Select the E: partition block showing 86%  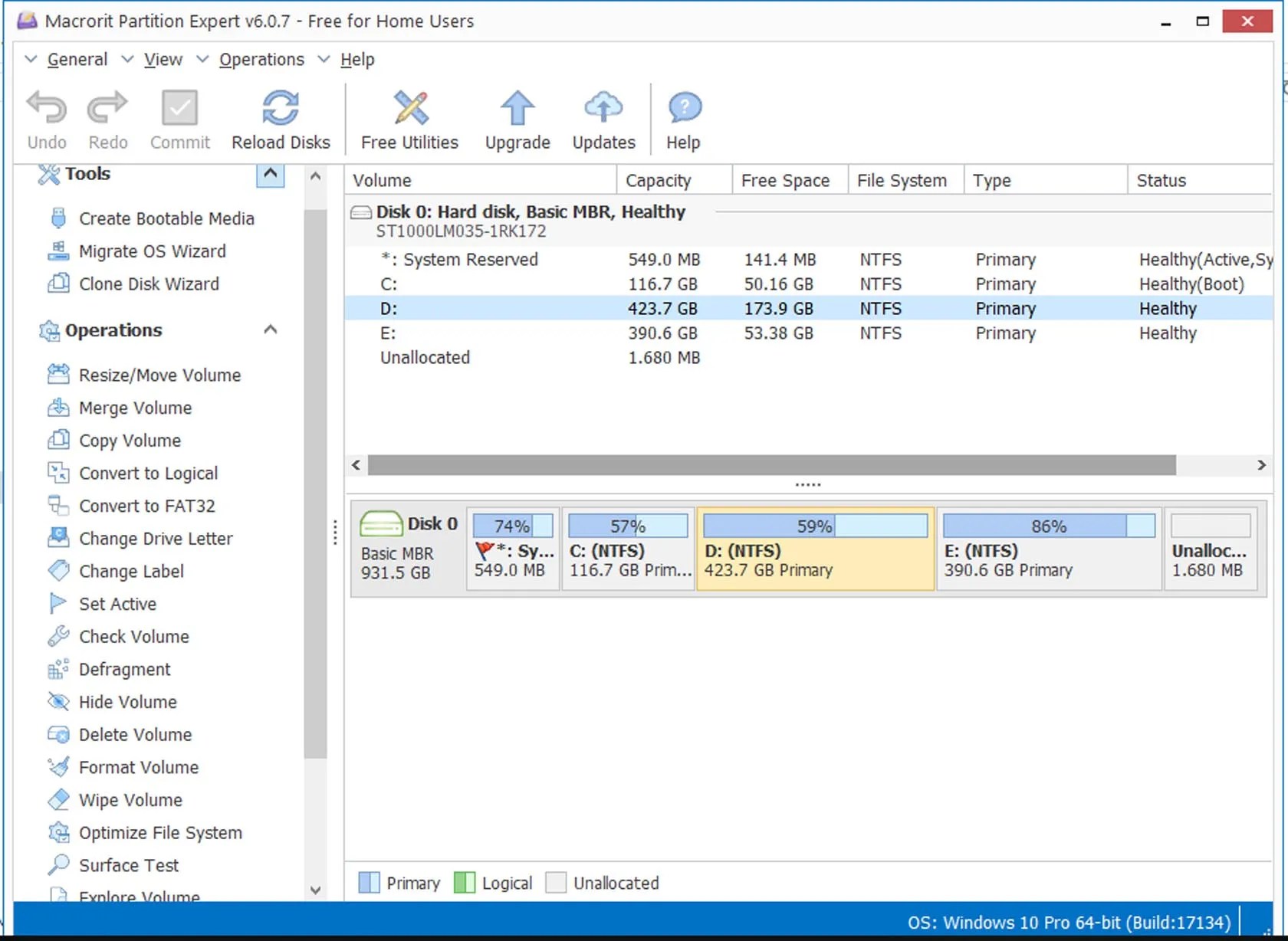[x=1048, y=549]
